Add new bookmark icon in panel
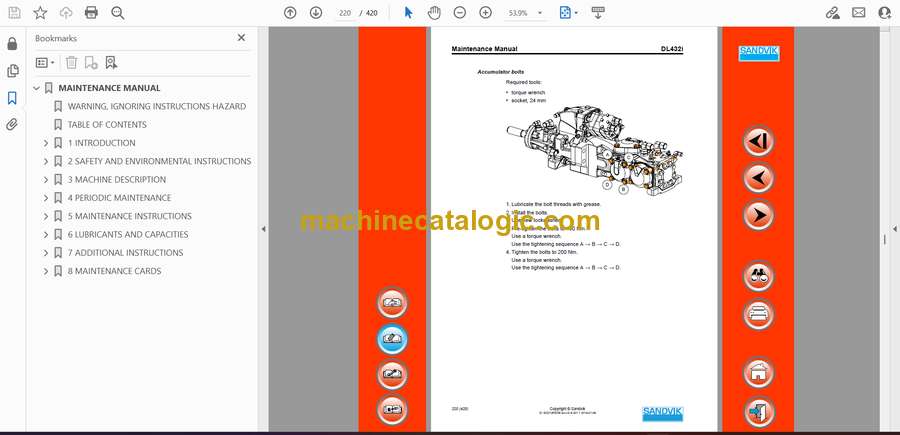 click(x=91, y=63)
